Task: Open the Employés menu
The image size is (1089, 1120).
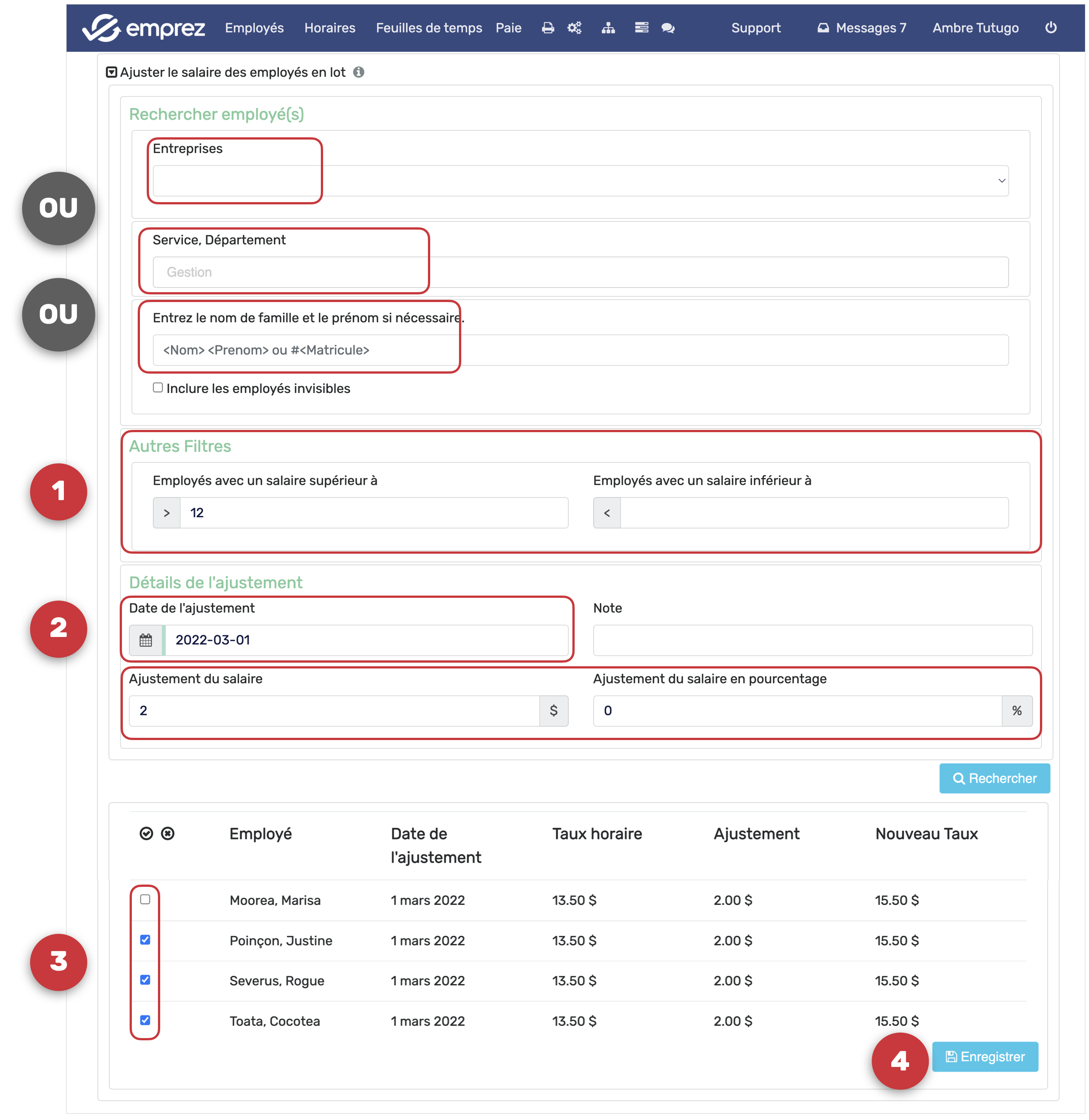Action: click(254, 28)
